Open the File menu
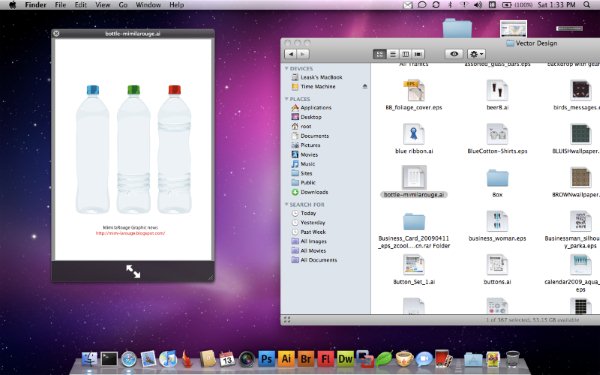Image resolution: width=600 pixels, height=375 pixels. [x=60, y=5]
